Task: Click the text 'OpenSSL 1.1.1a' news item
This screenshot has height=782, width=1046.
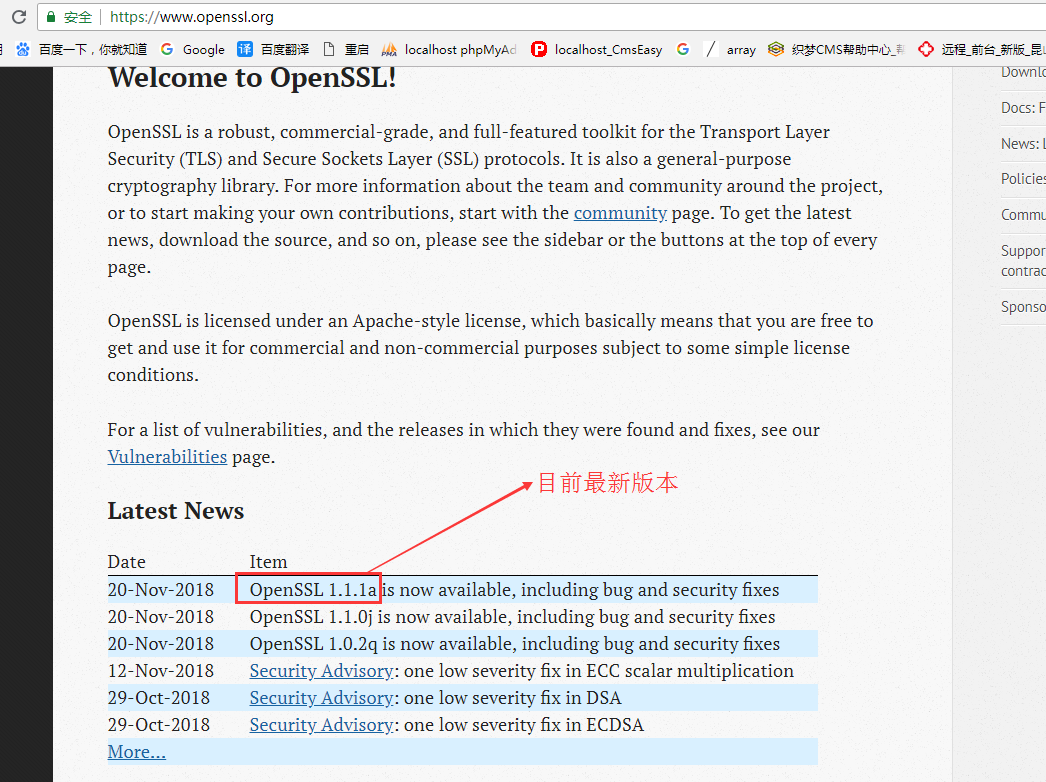Action: (313, 590)
